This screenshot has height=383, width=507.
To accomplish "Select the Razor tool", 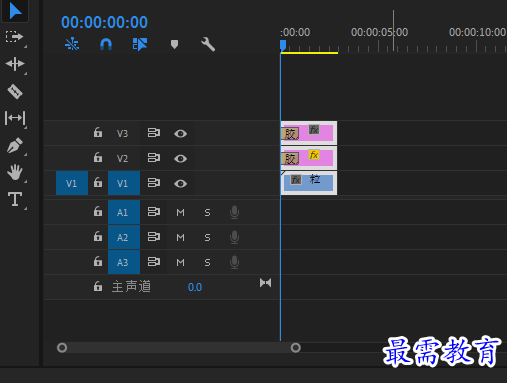I will point(15,91).
